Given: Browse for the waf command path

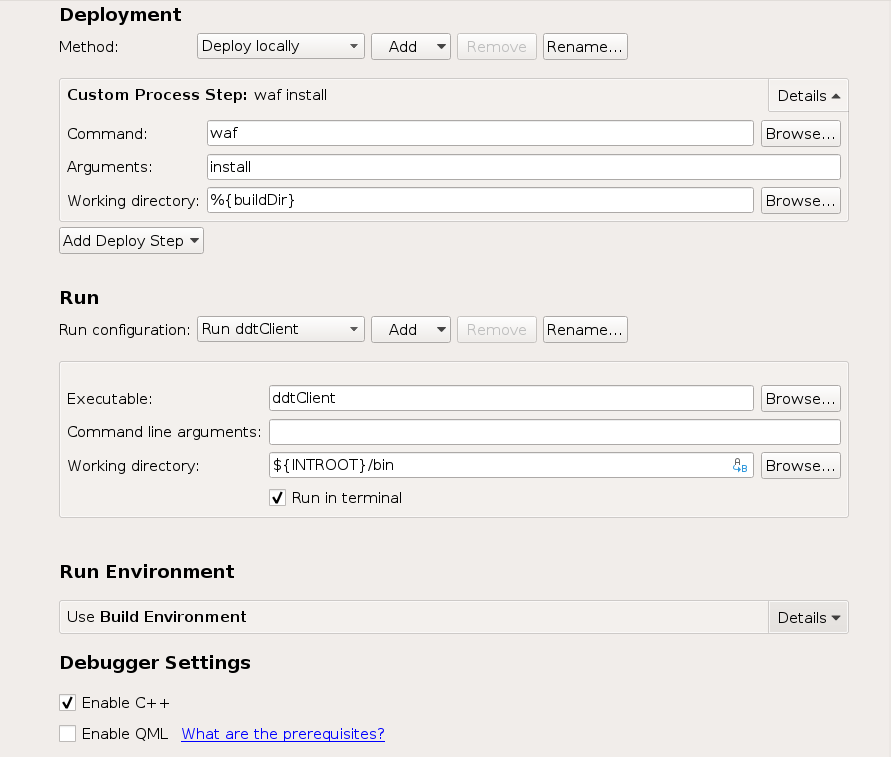Looking at the screenshot, I should pos(800,134).
